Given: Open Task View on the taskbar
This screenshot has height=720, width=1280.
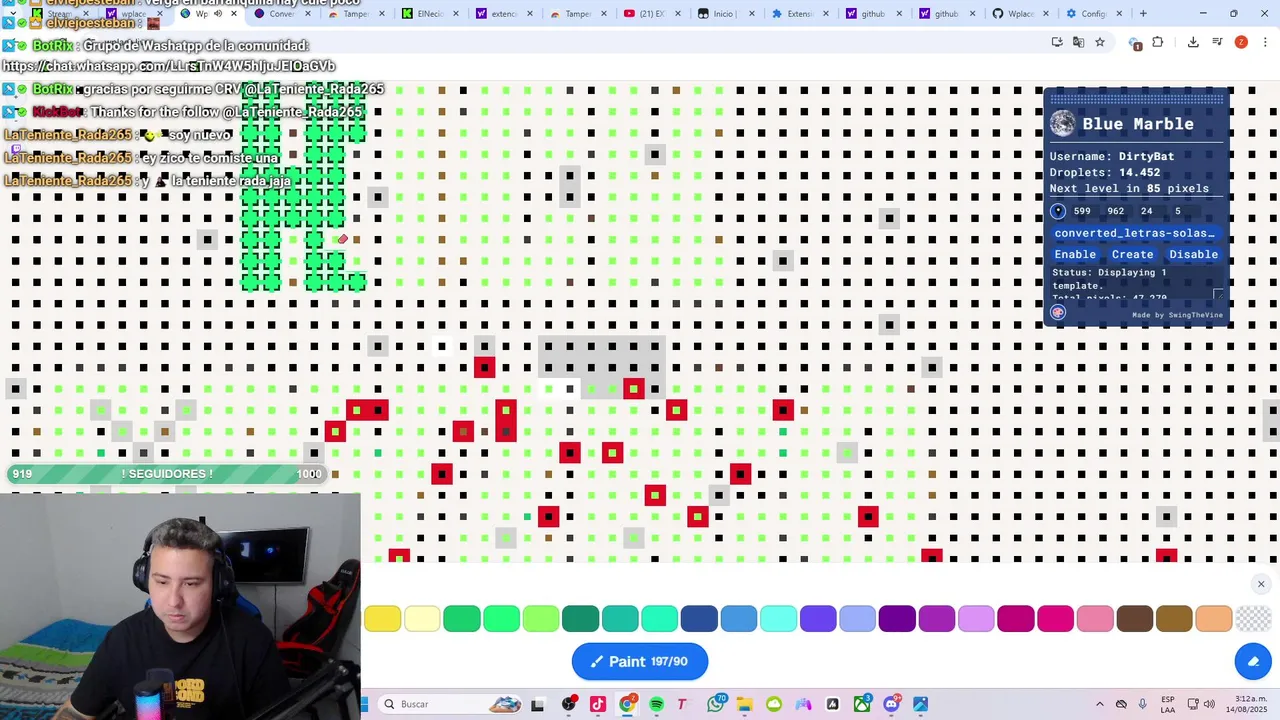Looking at the screenshot, I should [x=537, y=704].
